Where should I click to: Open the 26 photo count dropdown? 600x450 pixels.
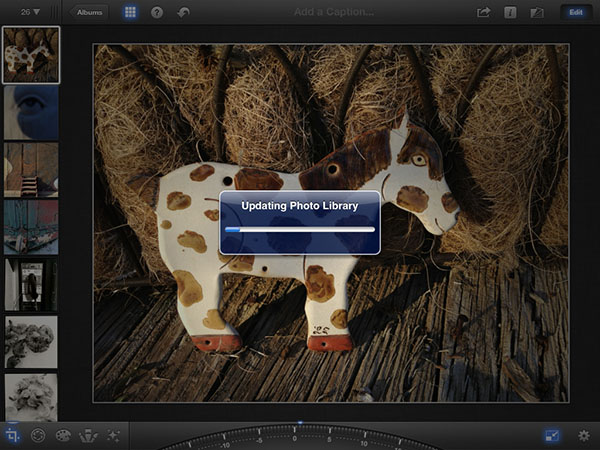tap(30, 12)
